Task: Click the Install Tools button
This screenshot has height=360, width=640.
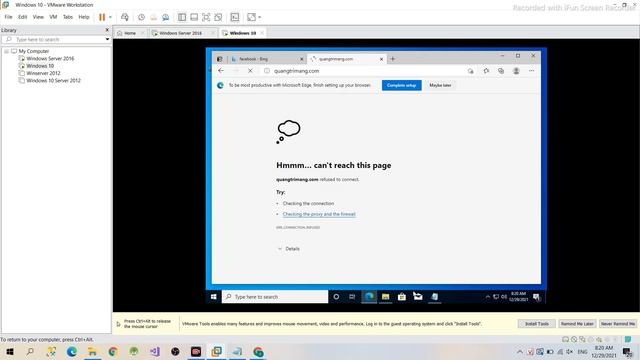Action: point(537,324)
